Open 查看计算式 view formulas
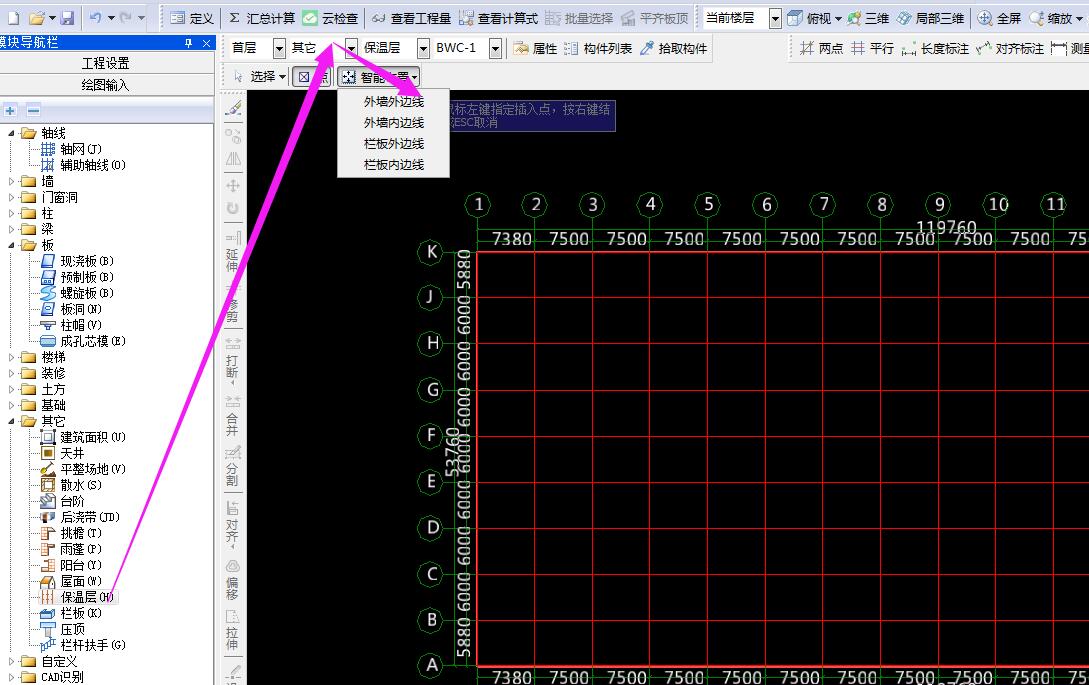 pyautogui.click(x=498, y=18)
